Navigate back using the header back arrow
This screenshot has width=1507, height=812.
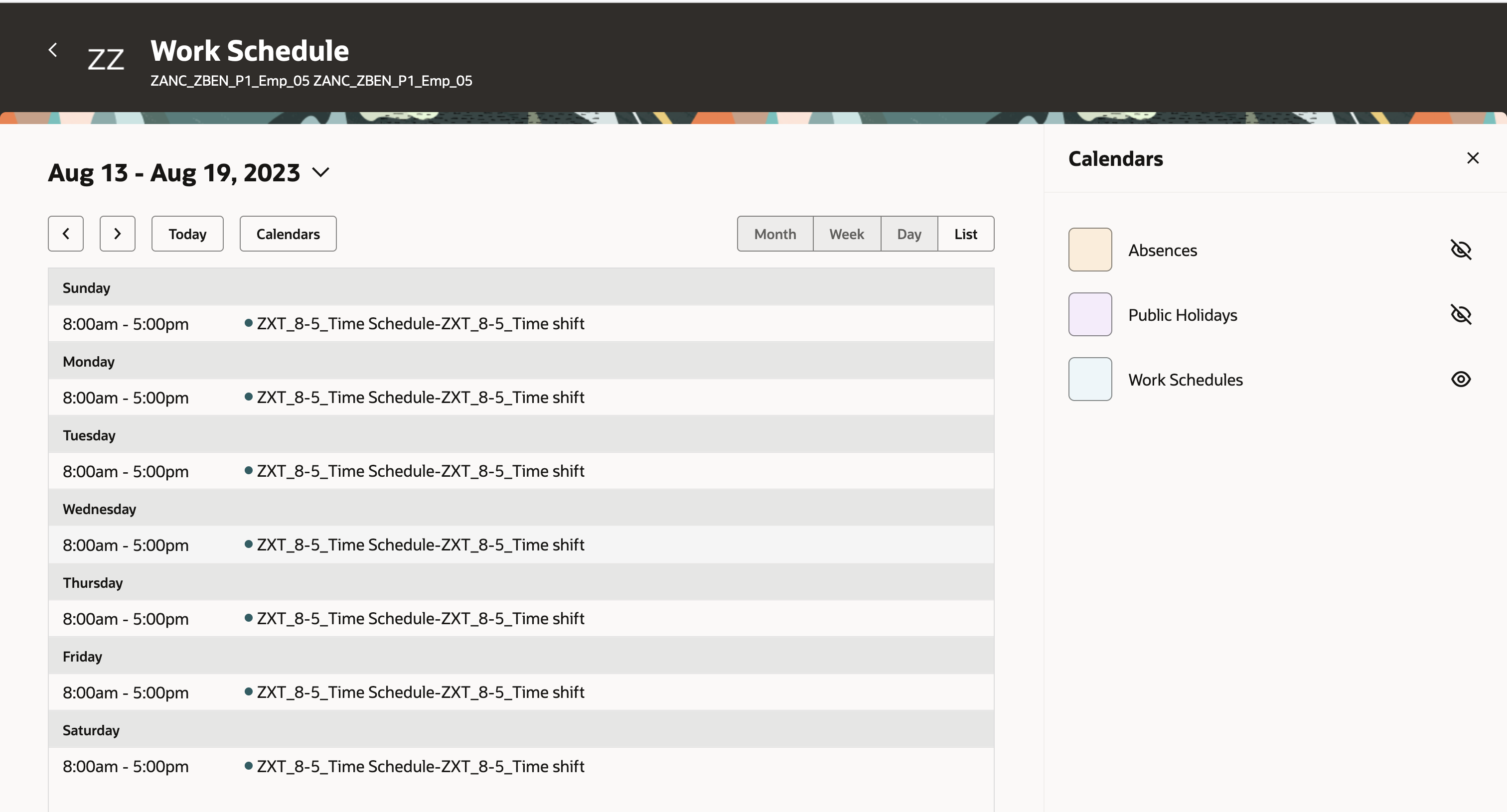(53, 50)
